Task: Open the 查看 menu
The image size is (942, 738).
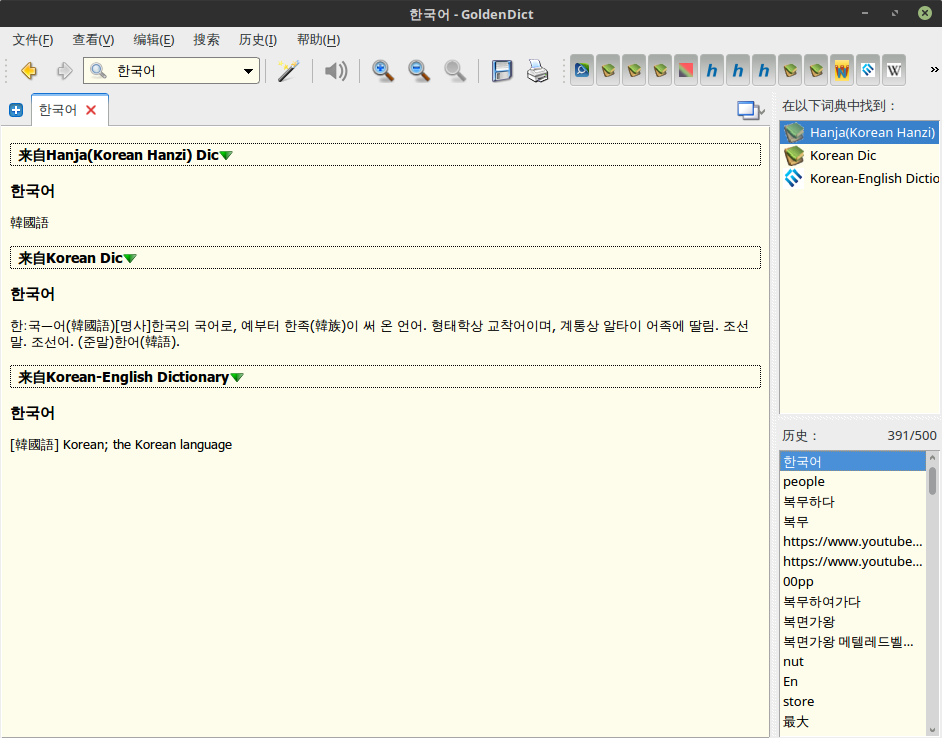Action: 92,39
